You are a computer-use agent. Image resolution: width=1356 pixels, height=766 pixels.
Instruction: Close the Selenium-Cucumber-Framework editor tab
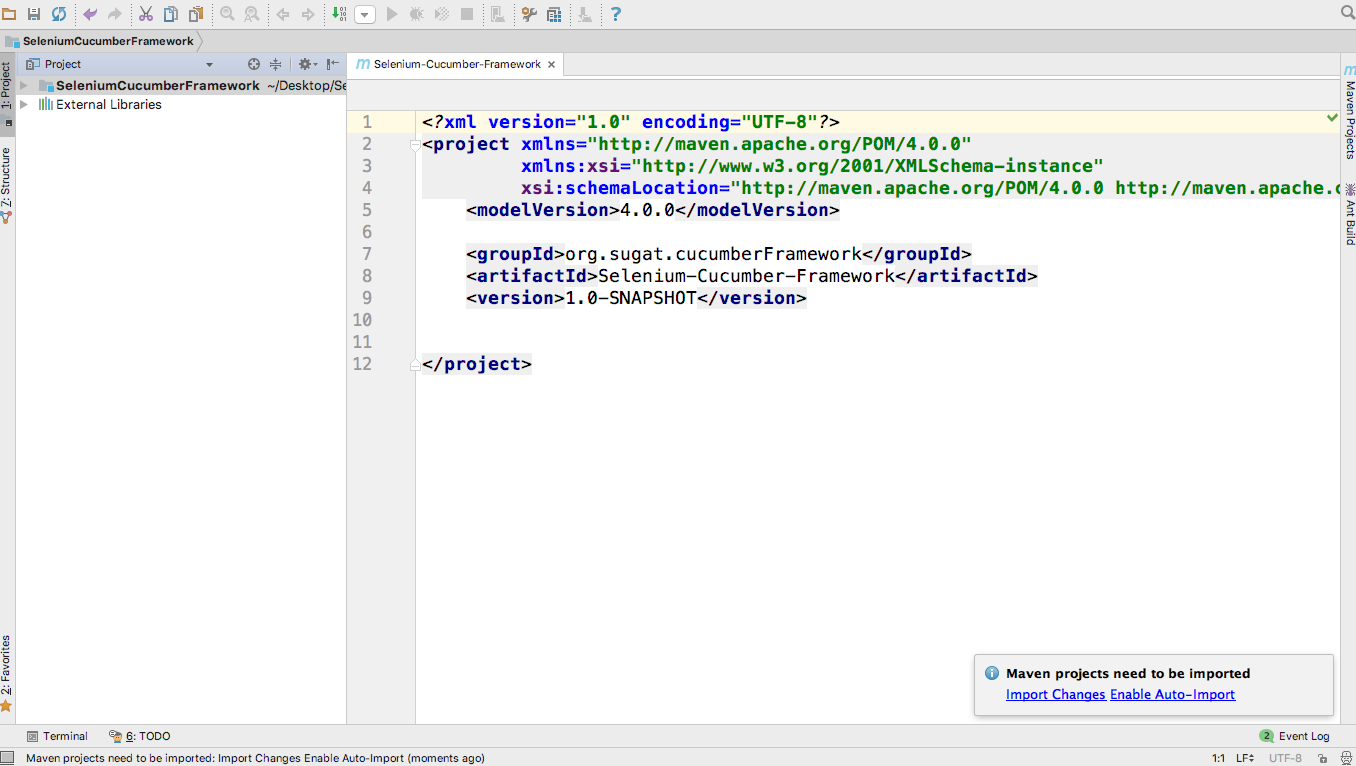click(x=551, y=64)
